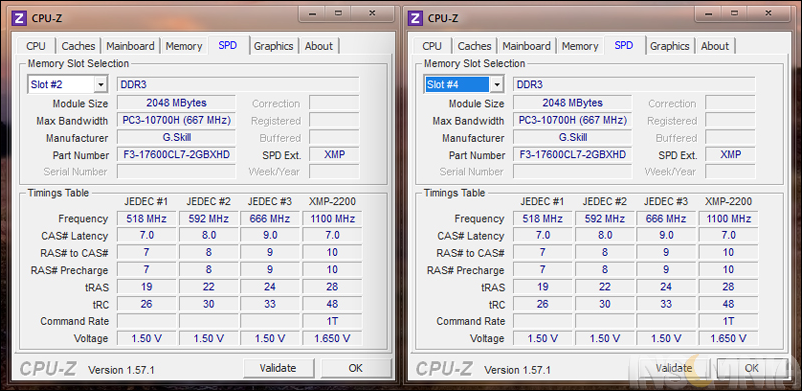Switch to Caches tab in right window
Viewport: 802px width, 391px height.
click(475, 46)
